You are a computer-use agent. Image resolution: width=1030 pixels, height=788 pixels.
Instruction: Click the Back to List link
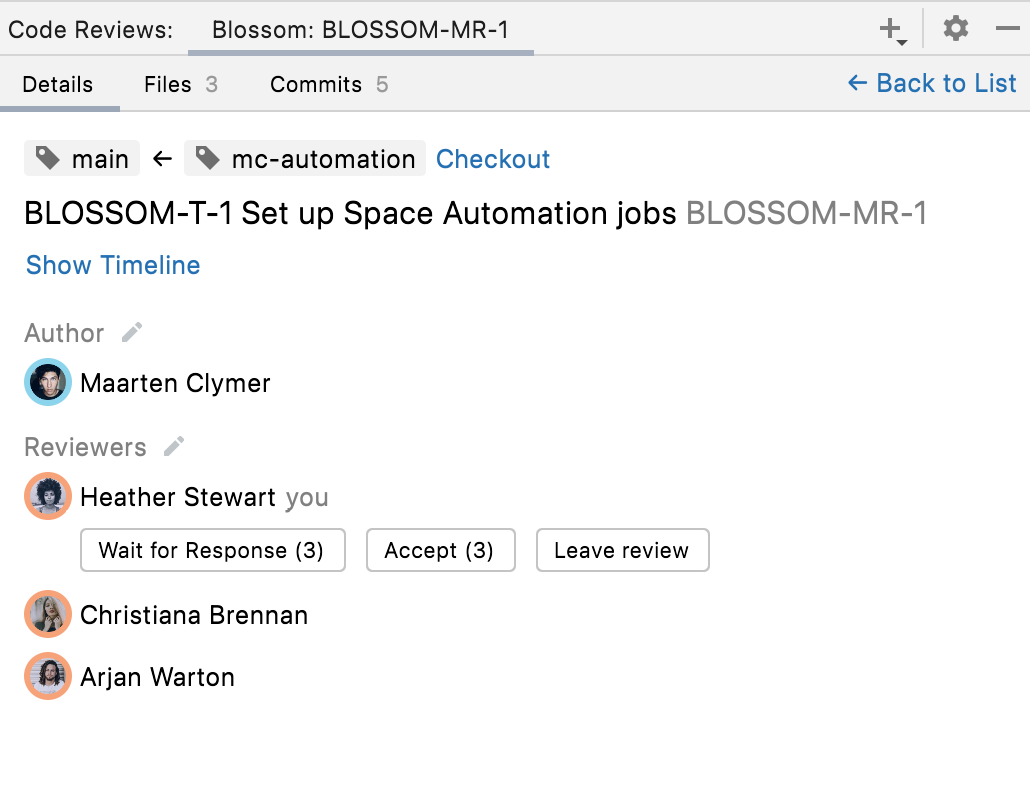tap(932, 84)
